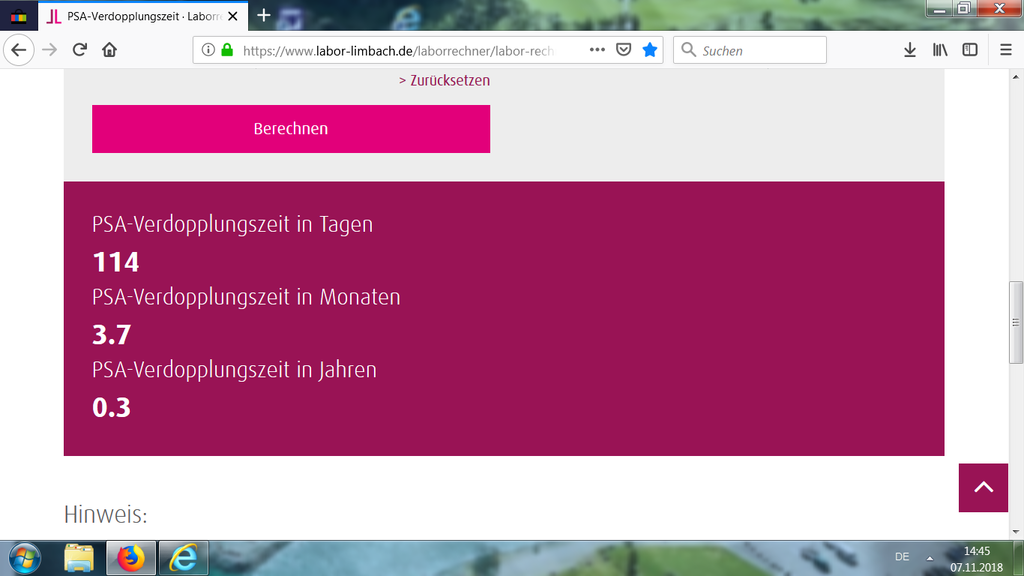1024x576 pixels.
Task: Save page to Pocket
Action: pos(624,50)
